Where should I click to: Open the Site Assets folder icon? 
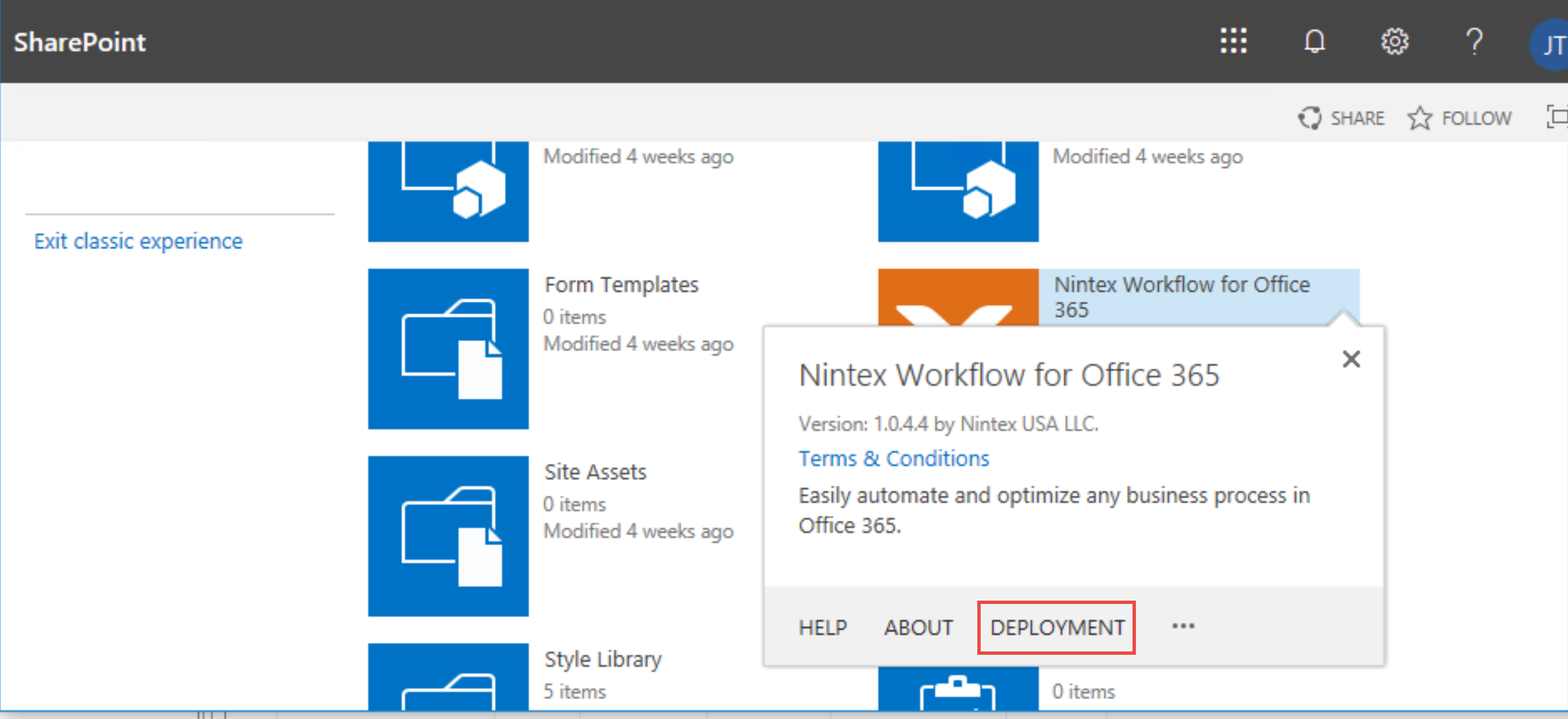click(448, 535)
